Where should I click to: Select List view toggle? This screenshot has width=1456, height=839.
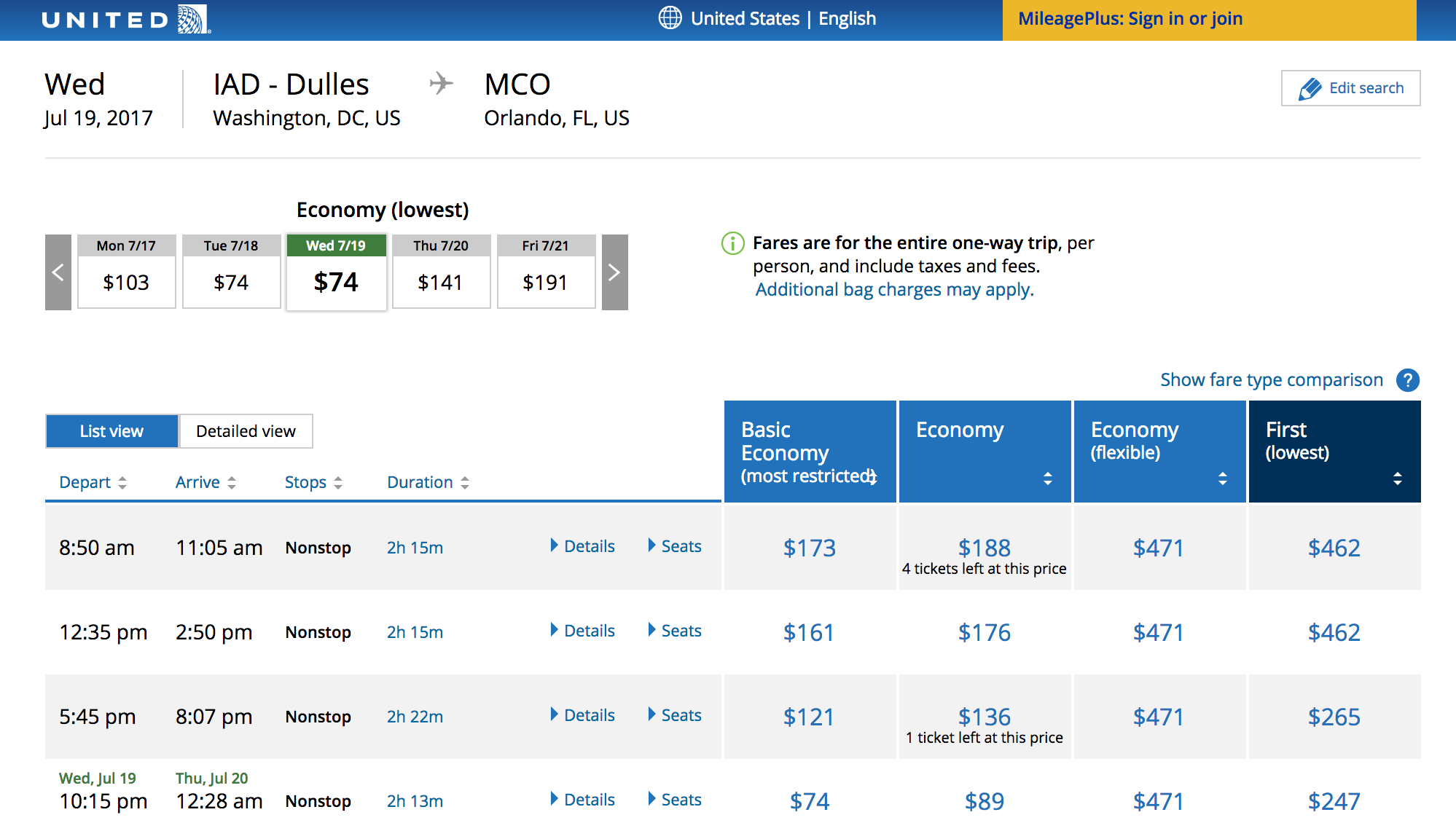click(x=111, y=431)
